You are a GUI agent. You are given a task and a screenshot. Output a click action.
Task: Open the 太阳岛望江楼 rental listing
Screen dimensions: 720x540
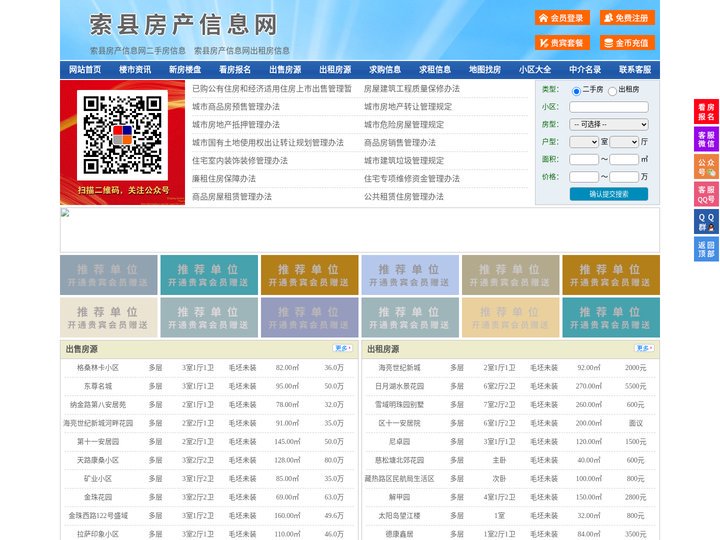pyautogui.click(x=399, y=516)
